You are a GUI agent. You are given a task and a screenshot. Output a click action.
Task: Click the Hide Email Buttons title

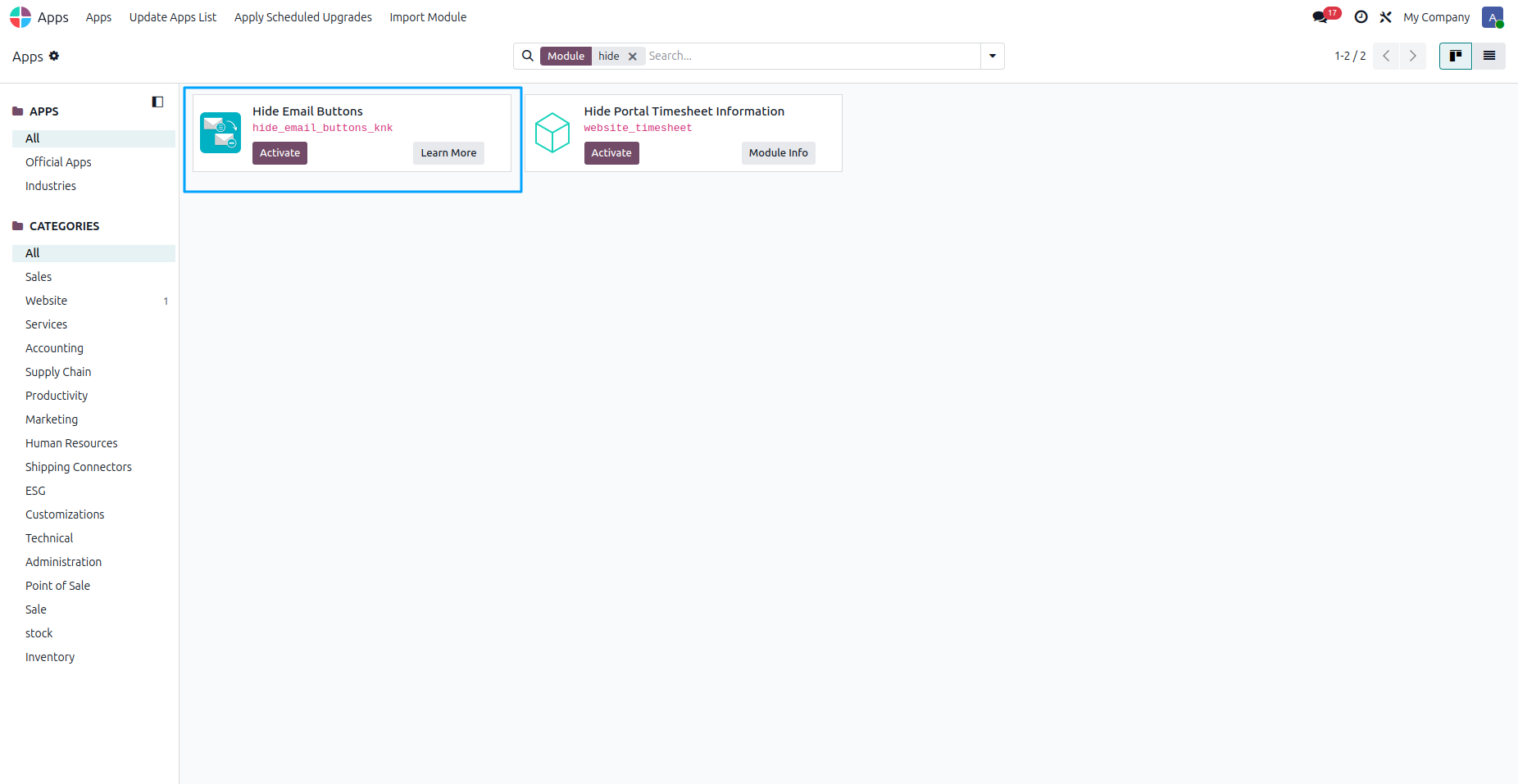coord(307,111)
